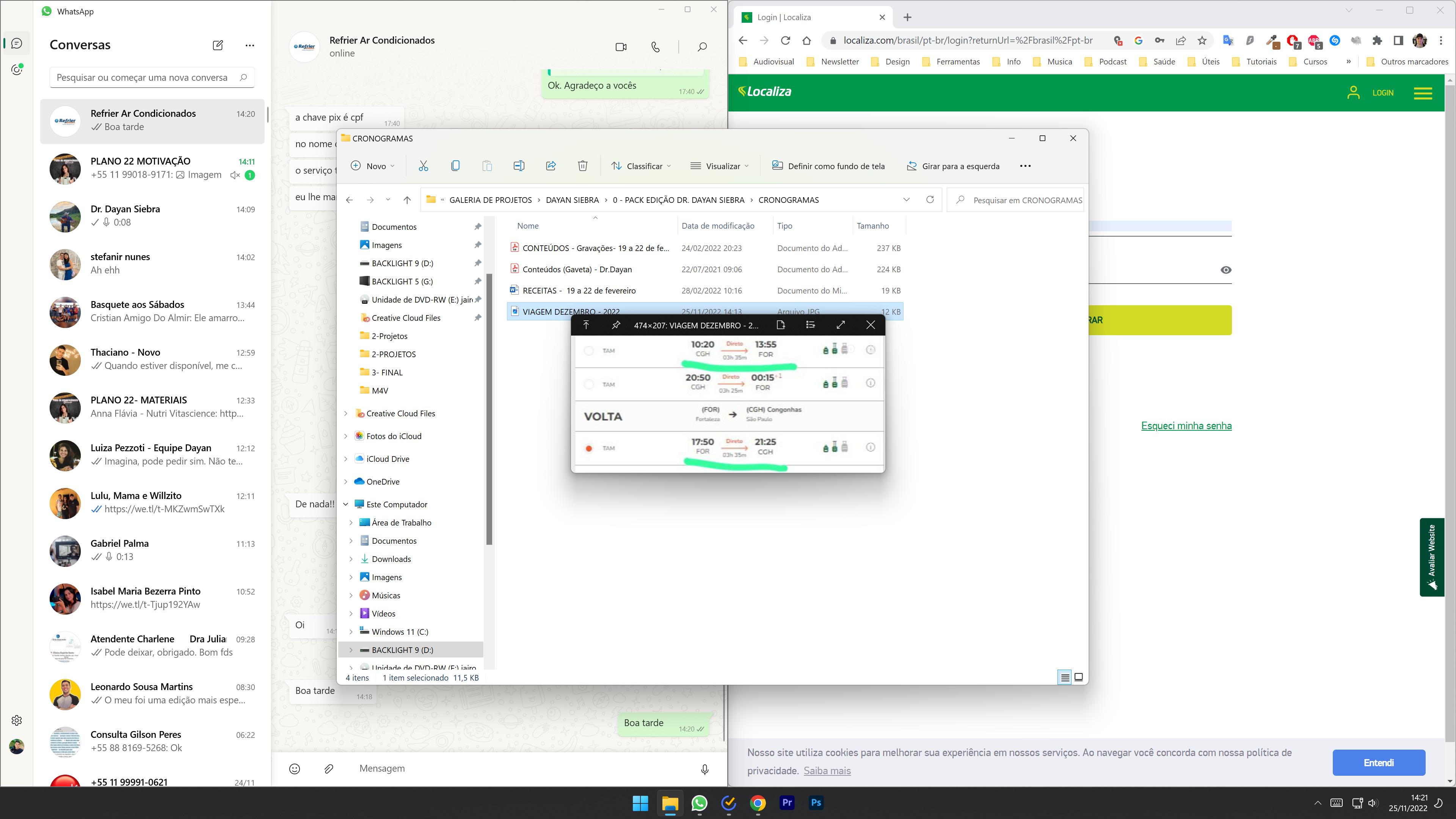Image resolution: width=1456 pixels, height=819 pixels.
Task: Pin the image preview window
Action: point(615,325)
